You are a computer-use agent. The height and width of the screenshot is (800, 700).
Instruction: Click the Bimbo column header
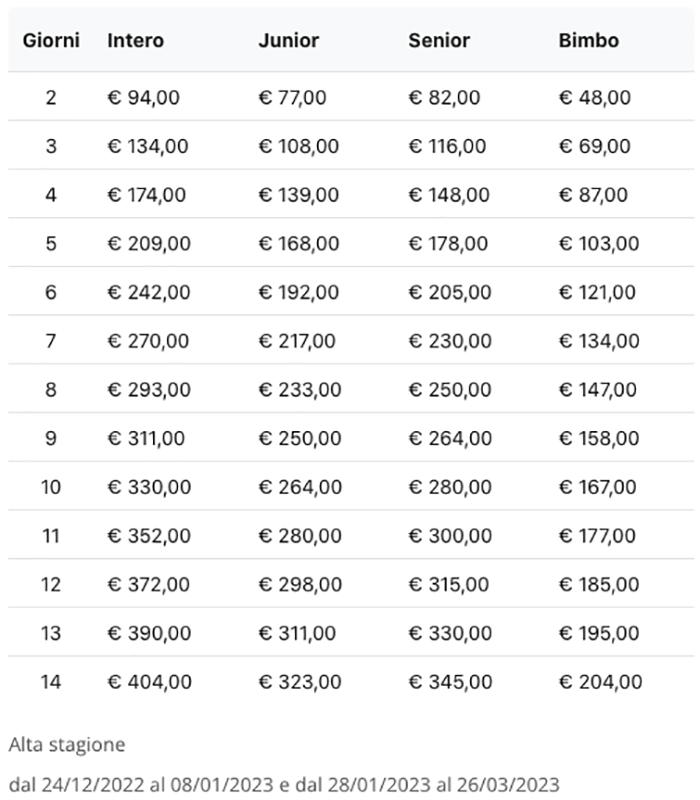(x=588, y=41)
